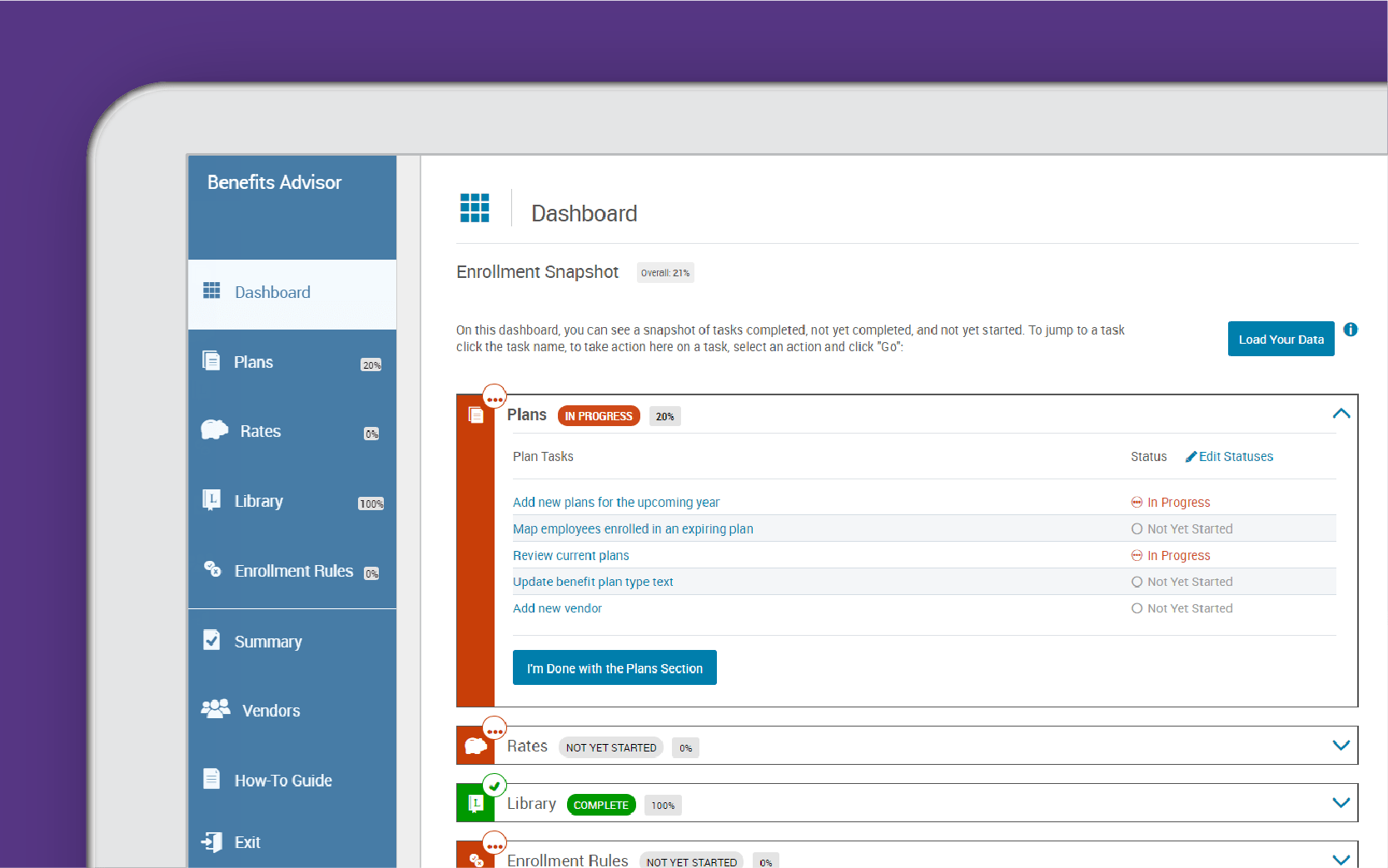
Task: Click the Enrollment Snapshot heading
Action: pos(537,272)
